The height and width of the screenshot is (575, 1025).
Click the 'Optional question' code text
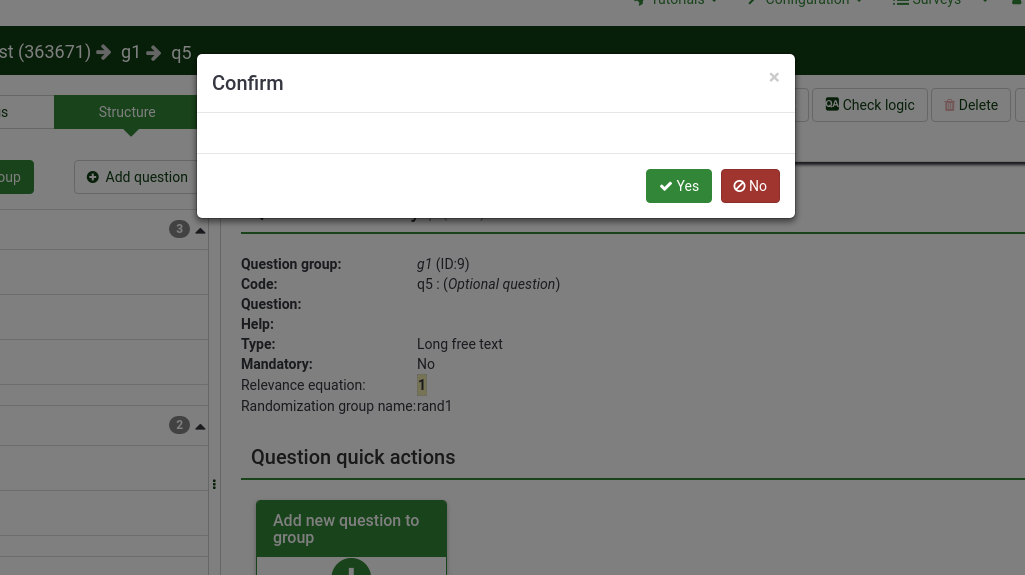click(503, 284)
